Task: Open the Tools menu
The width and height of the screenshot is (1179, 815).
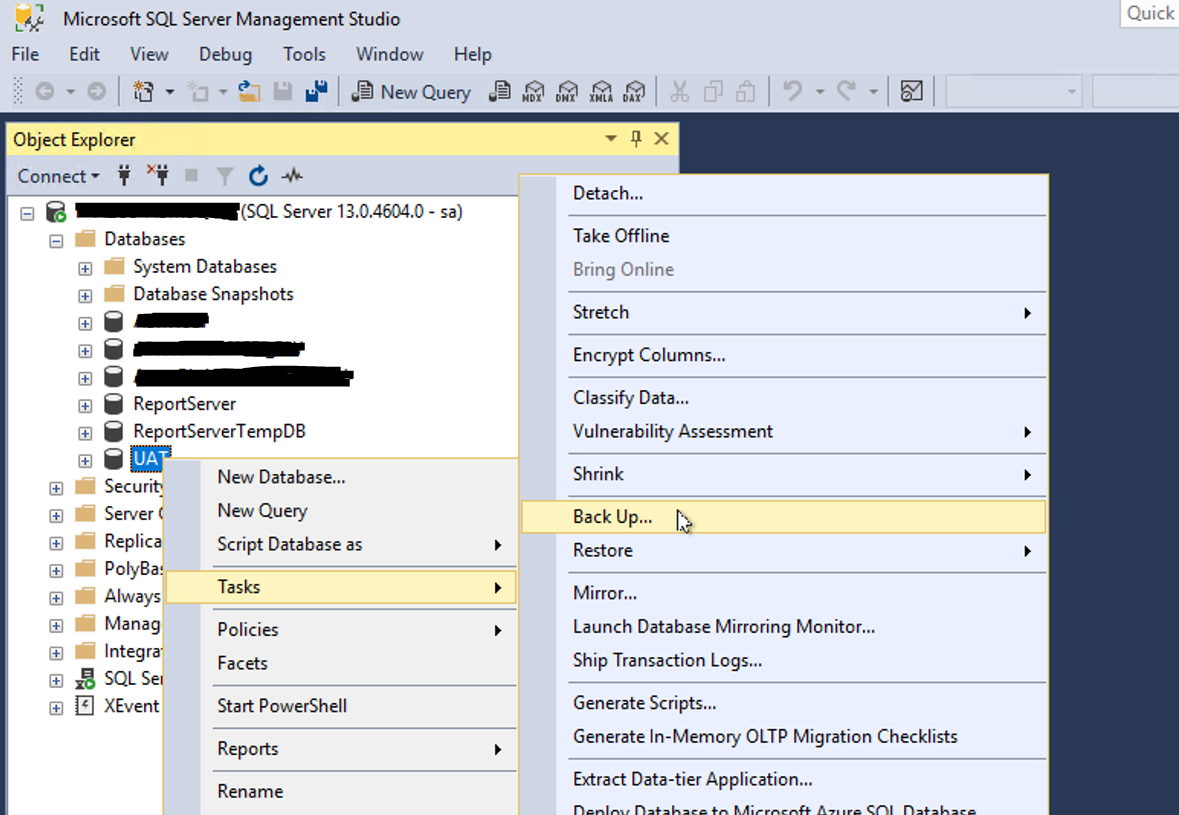Action: 304,54
